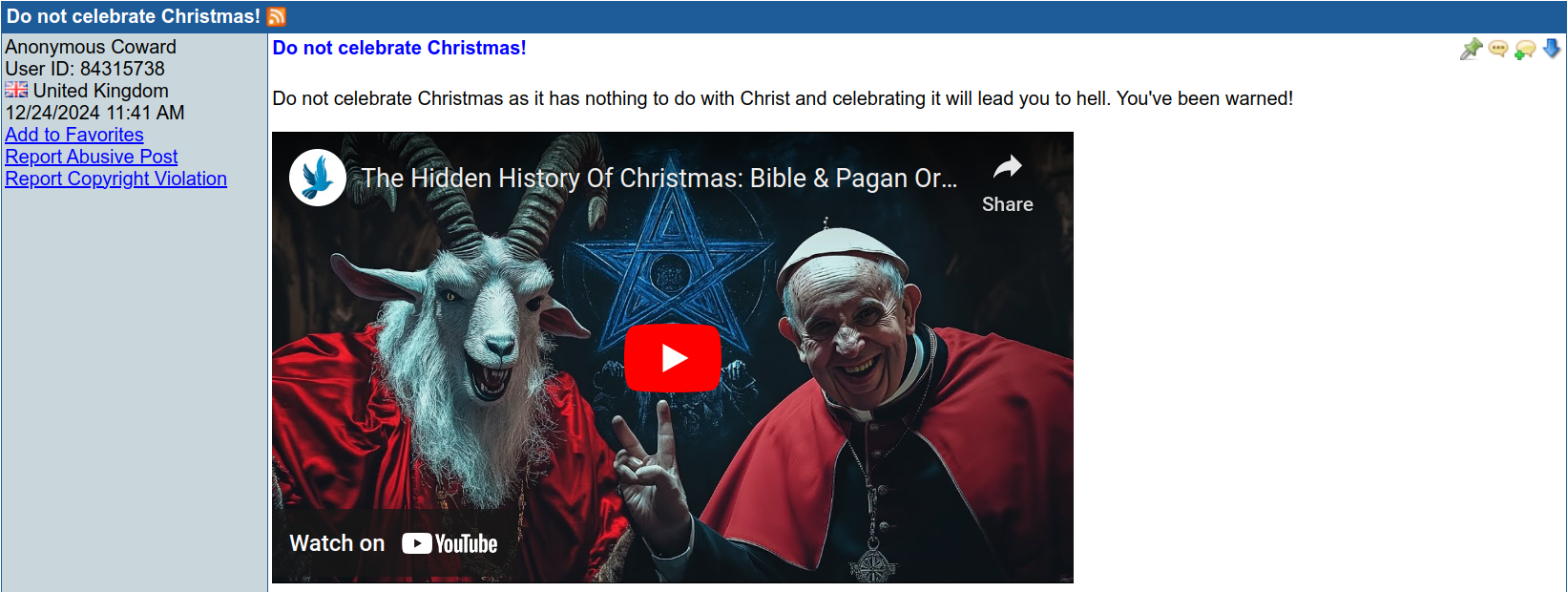Image resolution: width=1568 pixels, height=592 pixels.
Task: Click Report Copyright Violation link
Action: tap(116, 179)
